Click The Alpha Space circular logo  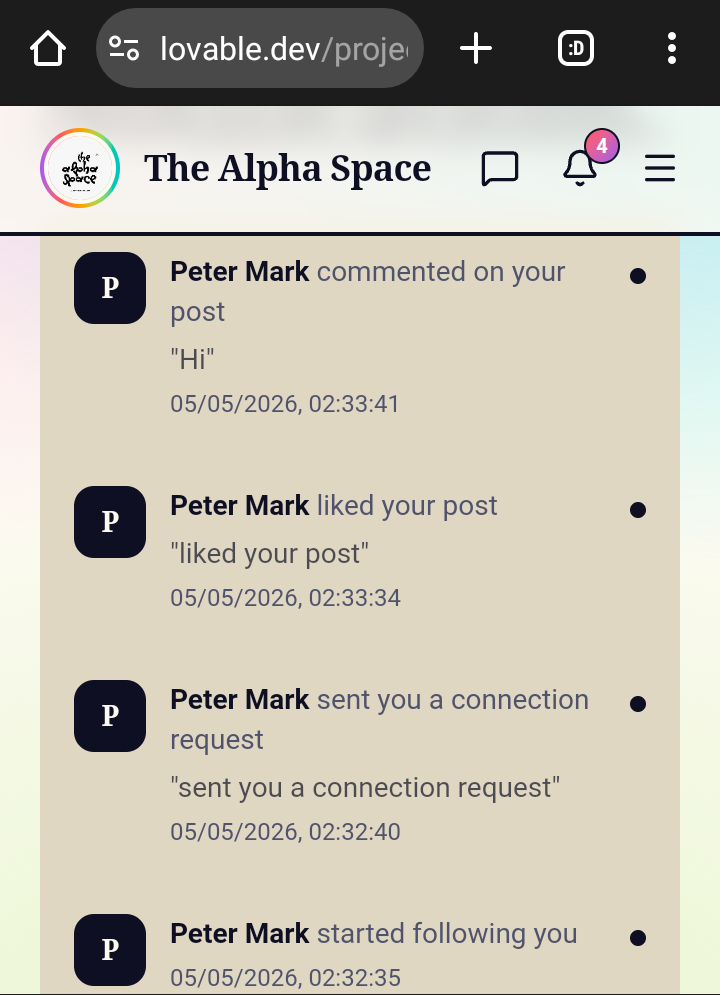point(80,168)
